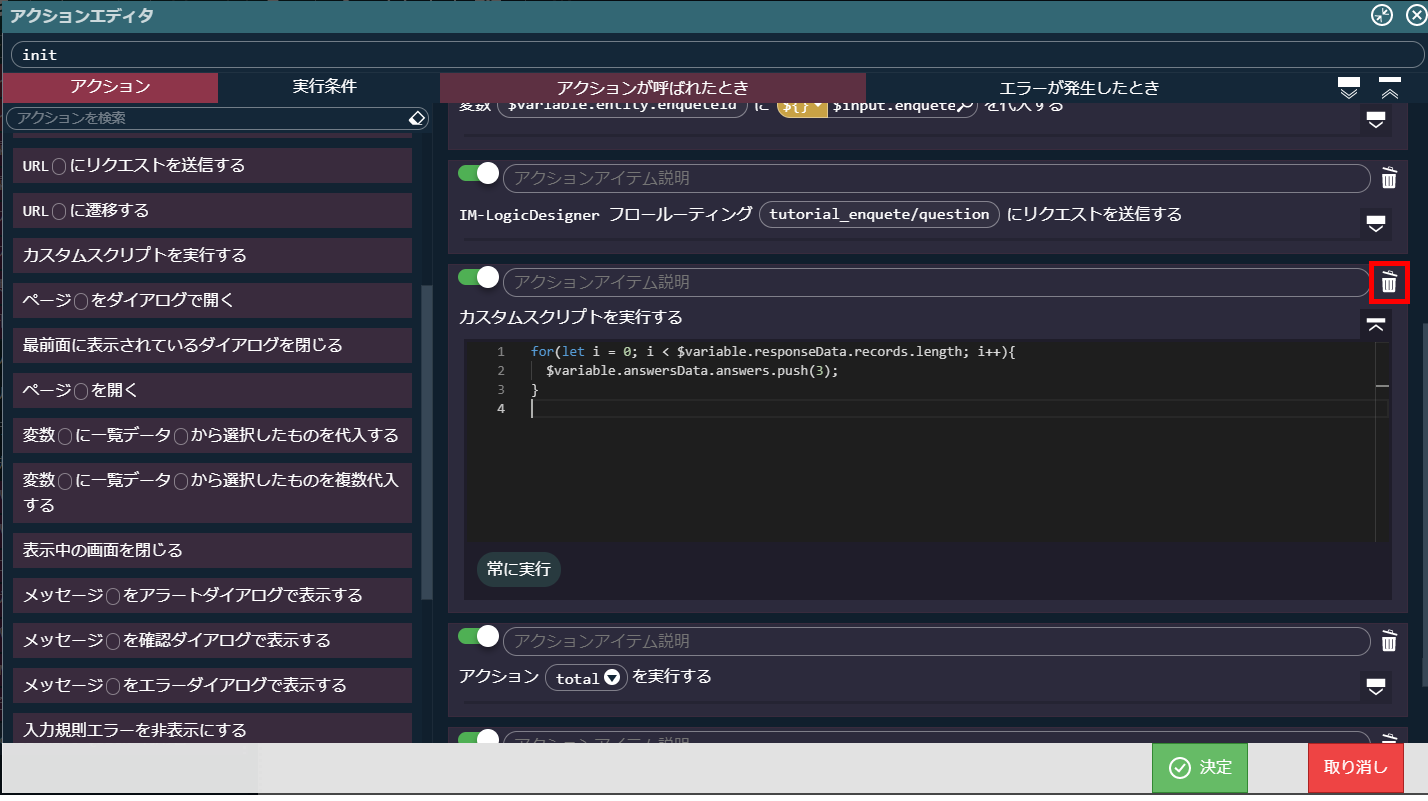1428x801 pixels.
Task: Click the right pane vertical scrollbar
Action: [1423, 503]
